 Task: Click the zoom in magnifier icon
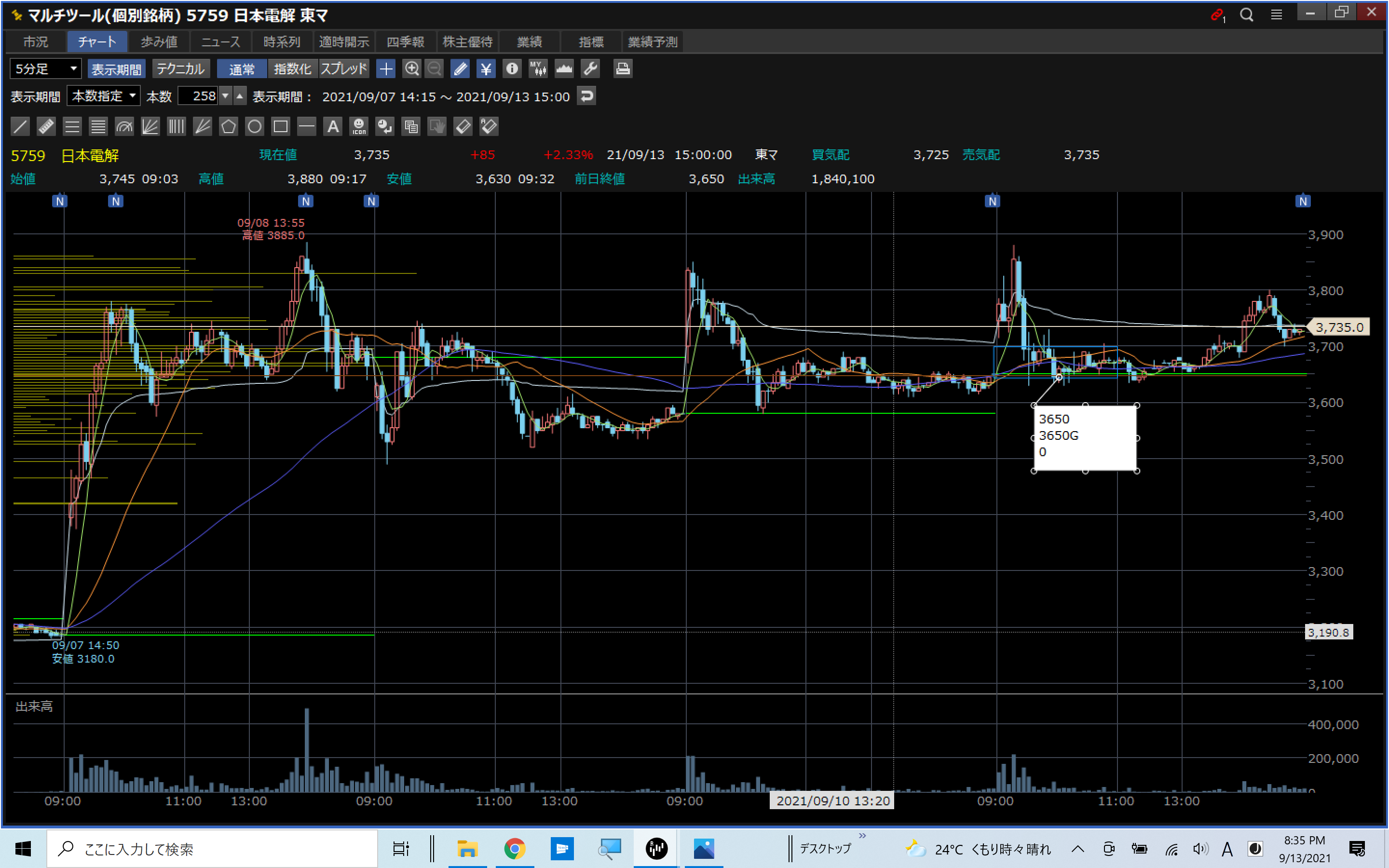[x=411, y=69]
